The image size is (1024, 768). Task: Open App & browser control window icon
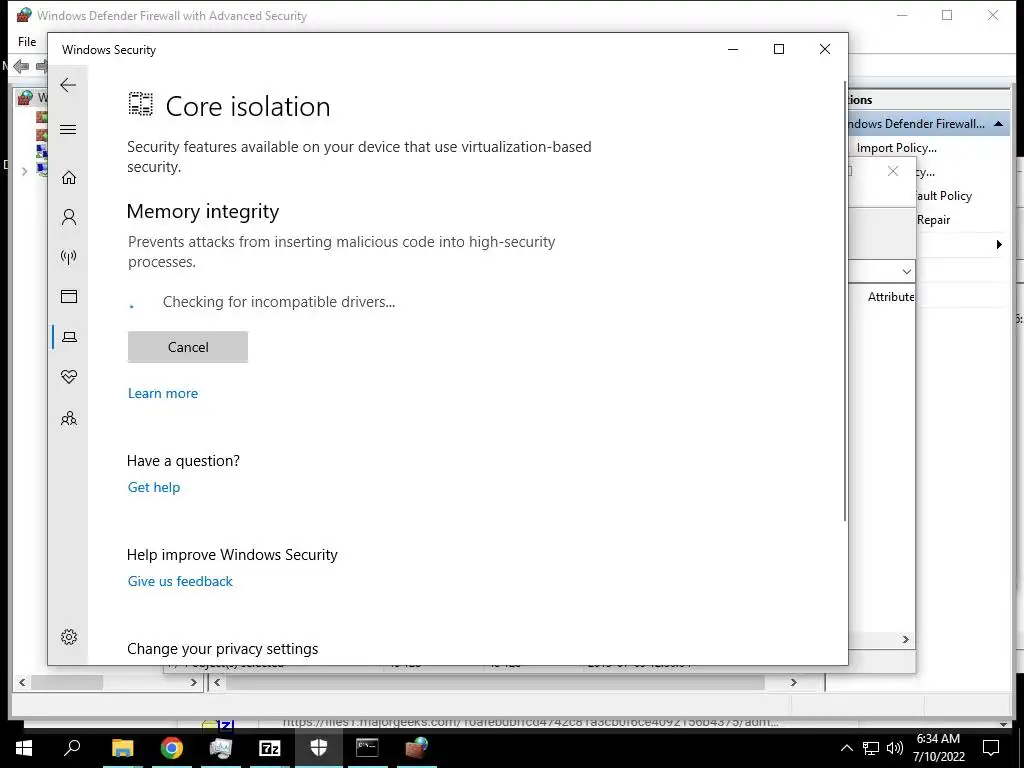[x=69, y=296]
